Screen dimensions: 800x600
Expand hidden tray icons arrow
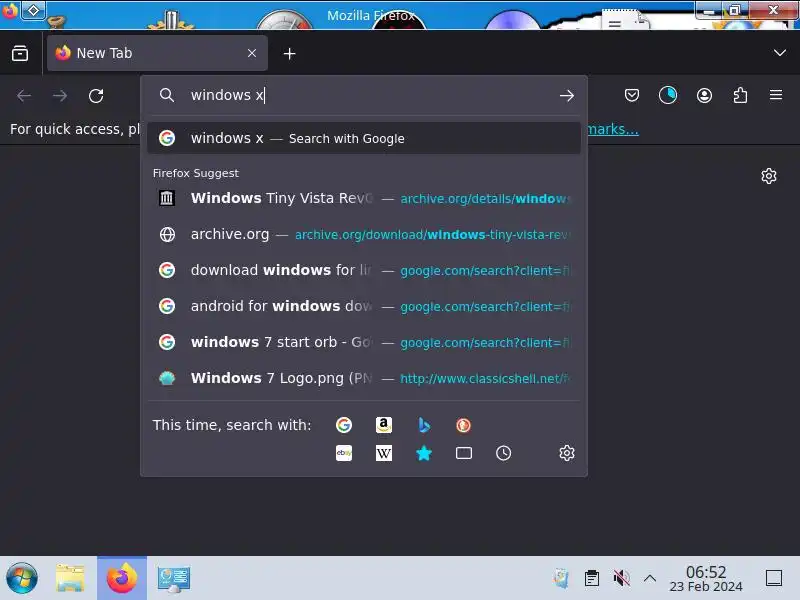649,578
